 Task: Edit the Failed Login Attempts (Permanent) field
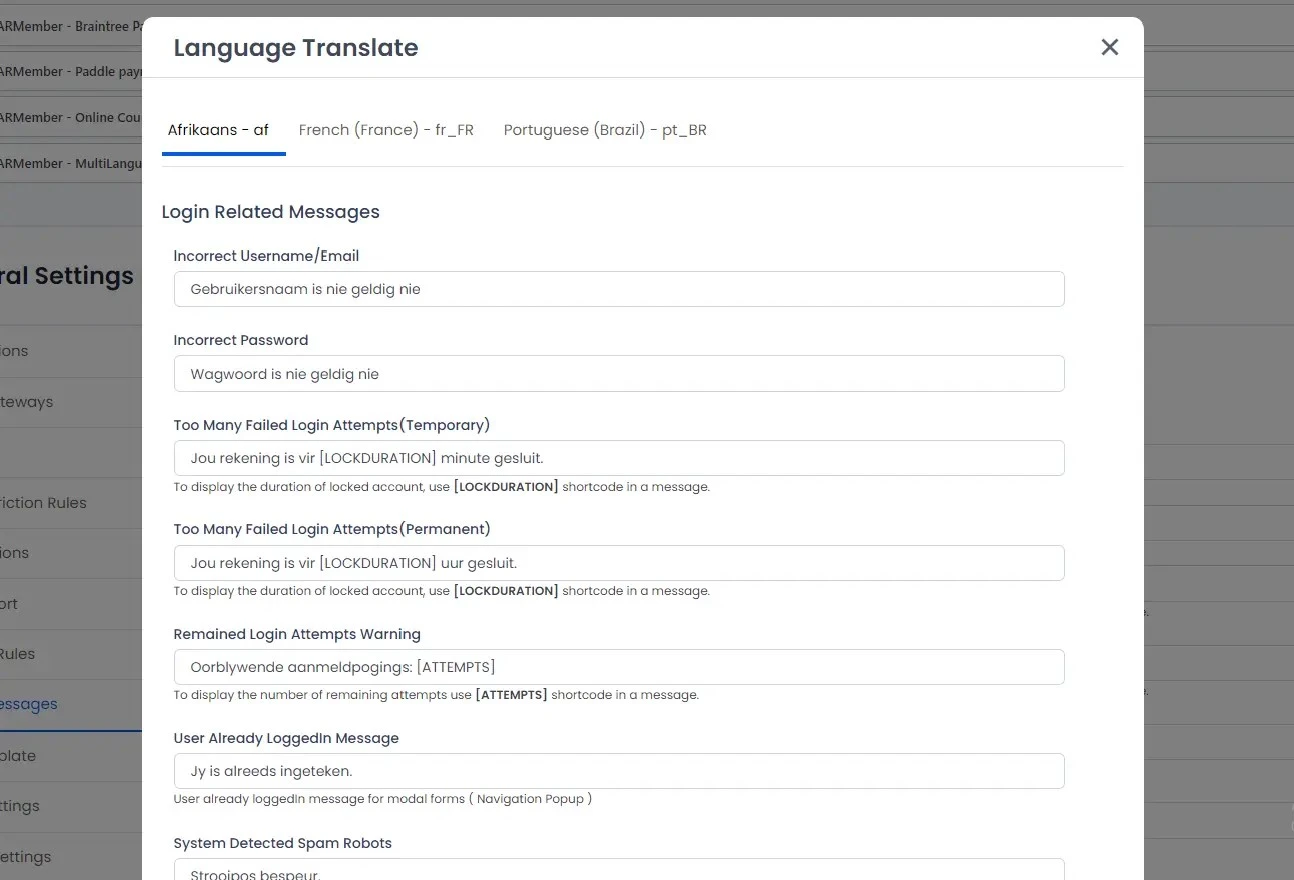click(618, 563)
